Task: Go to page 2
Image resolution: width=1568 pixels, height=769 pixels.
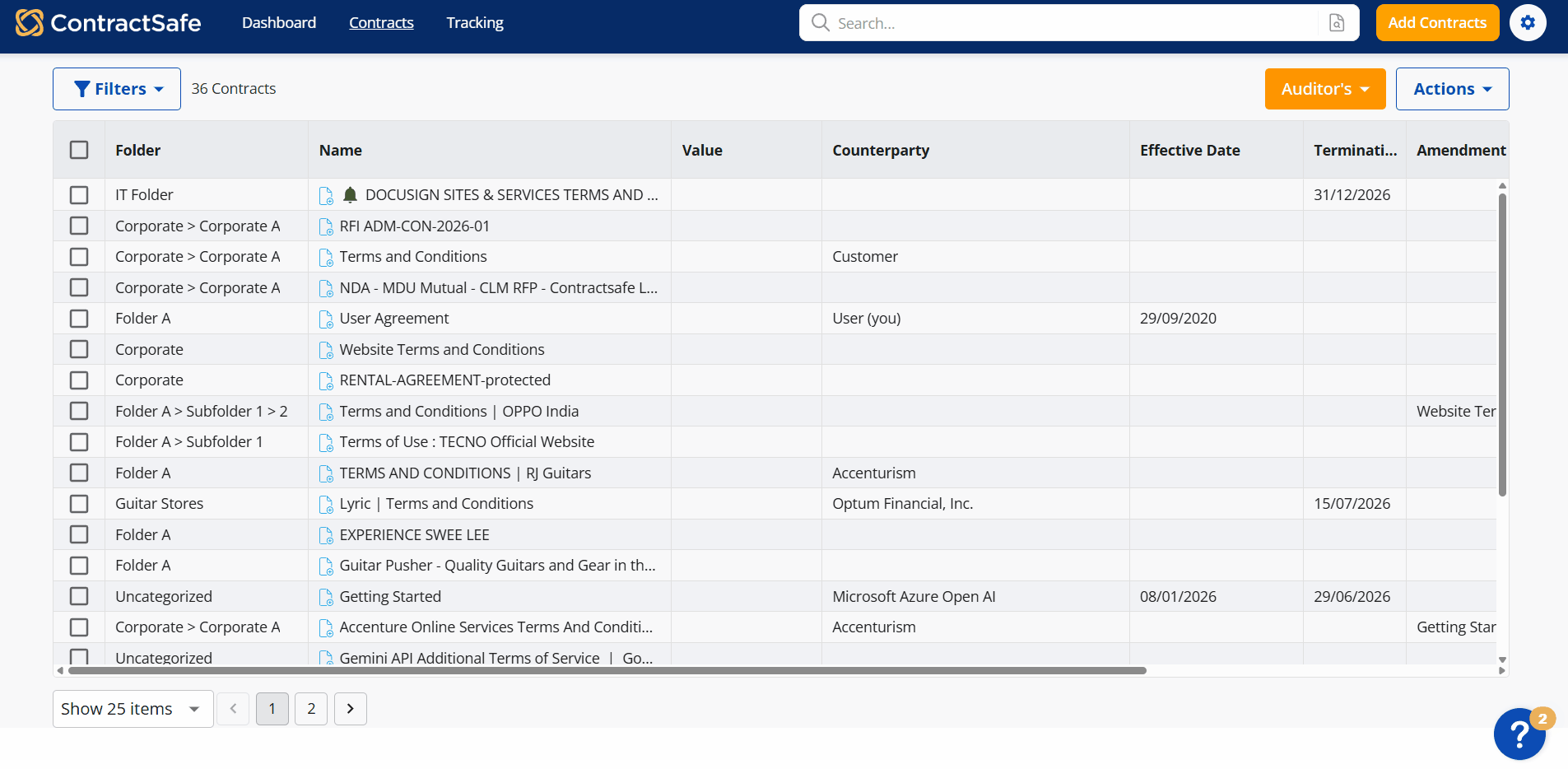Action: [311, 709]
